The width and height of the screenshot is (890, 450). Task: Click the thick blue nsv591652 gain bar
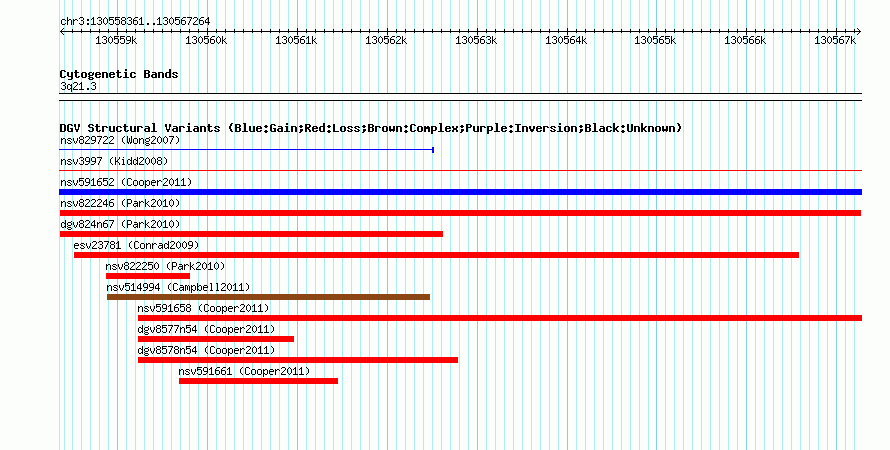click(461, 192)
